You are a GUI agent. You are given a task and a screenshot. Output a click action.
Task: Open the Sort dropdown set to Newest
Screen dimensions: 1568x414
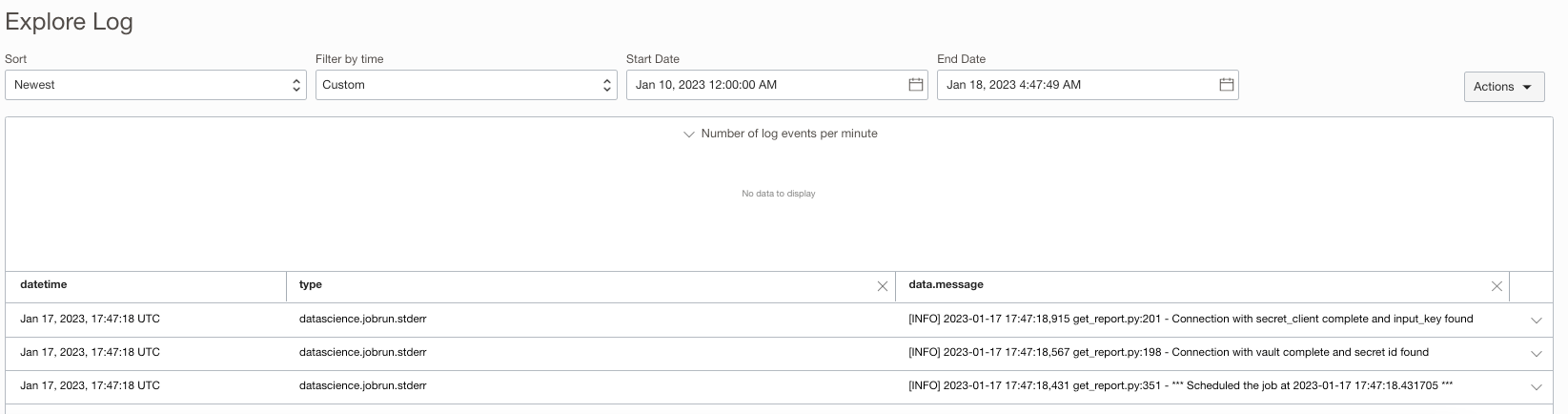coord(155,85)
